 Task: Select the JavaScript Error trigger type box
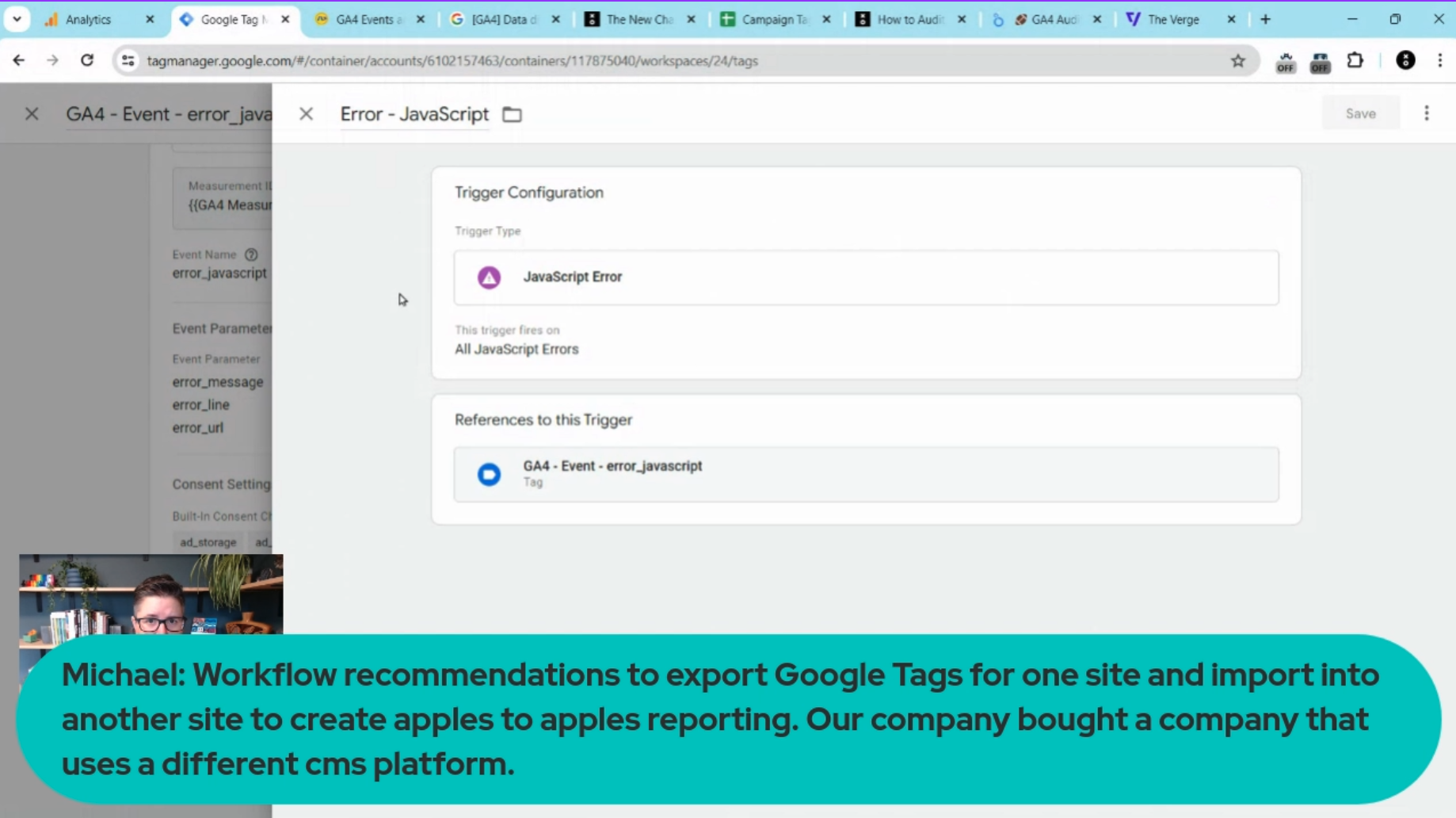point(866,277)
